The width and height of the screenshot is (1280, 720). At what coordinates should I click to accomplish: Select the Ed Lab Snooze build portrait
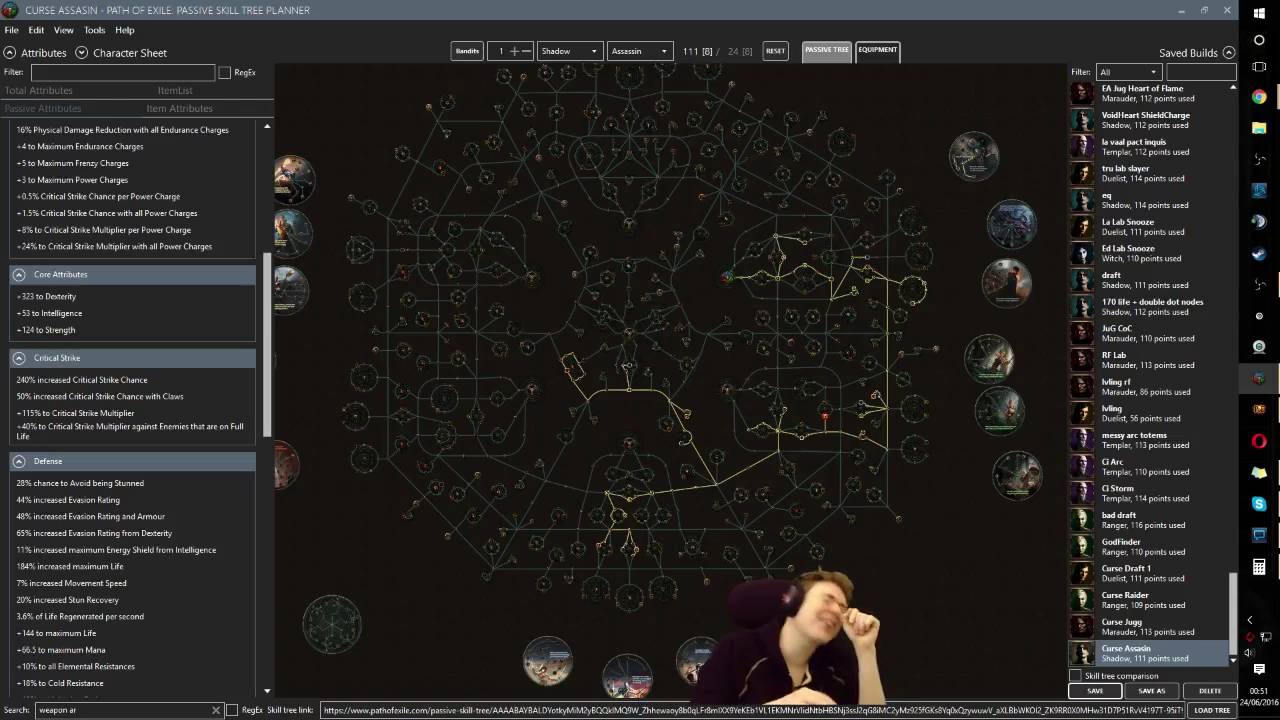pyautogui.click(x=1082, y=253)
